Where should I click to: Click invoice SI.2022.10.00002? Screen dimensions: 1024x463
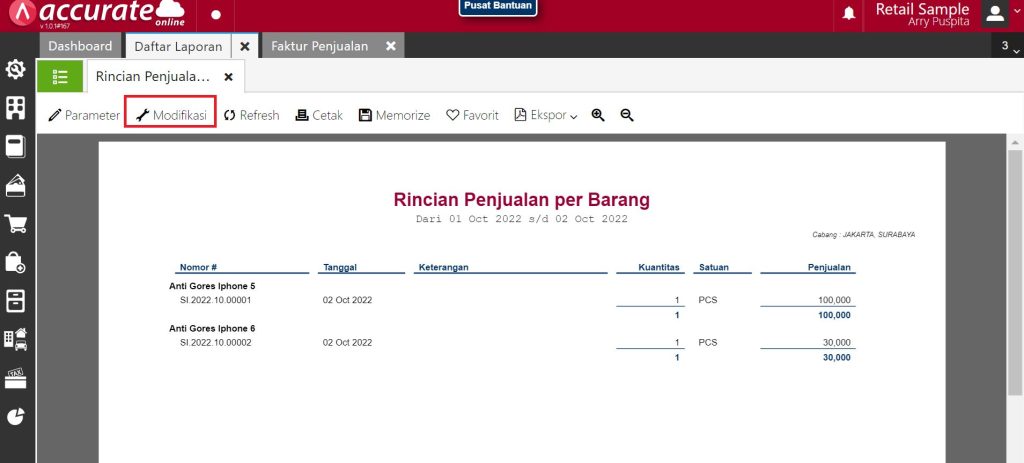click(216, 343)
